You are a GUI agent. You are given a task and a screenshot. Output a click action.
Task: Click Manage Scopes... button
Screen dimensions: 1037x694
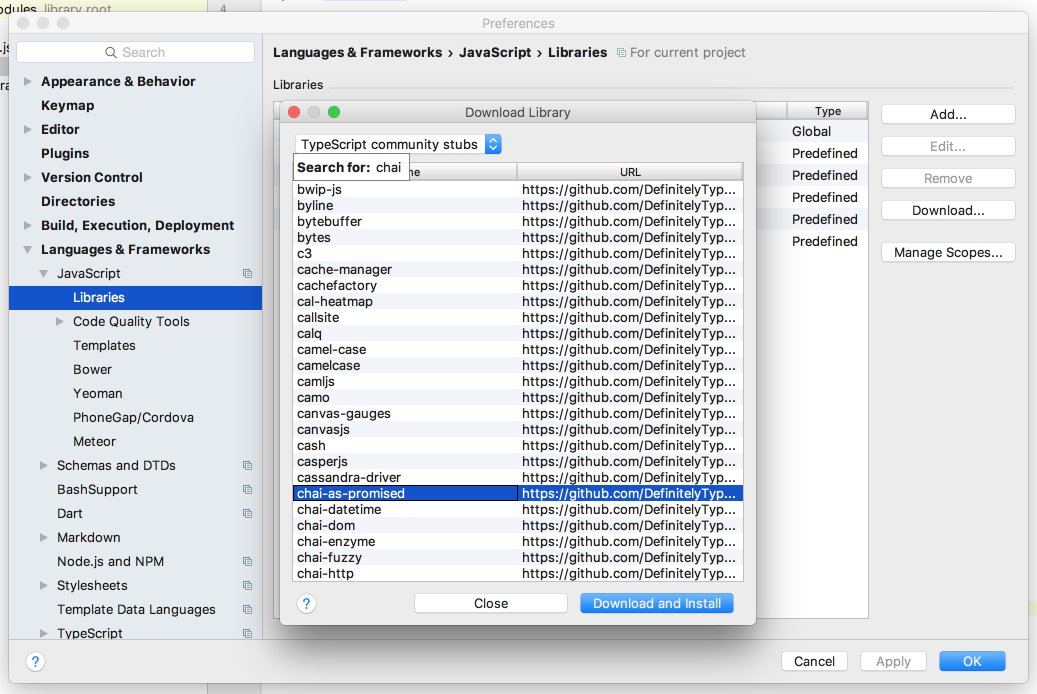(948, 253)
